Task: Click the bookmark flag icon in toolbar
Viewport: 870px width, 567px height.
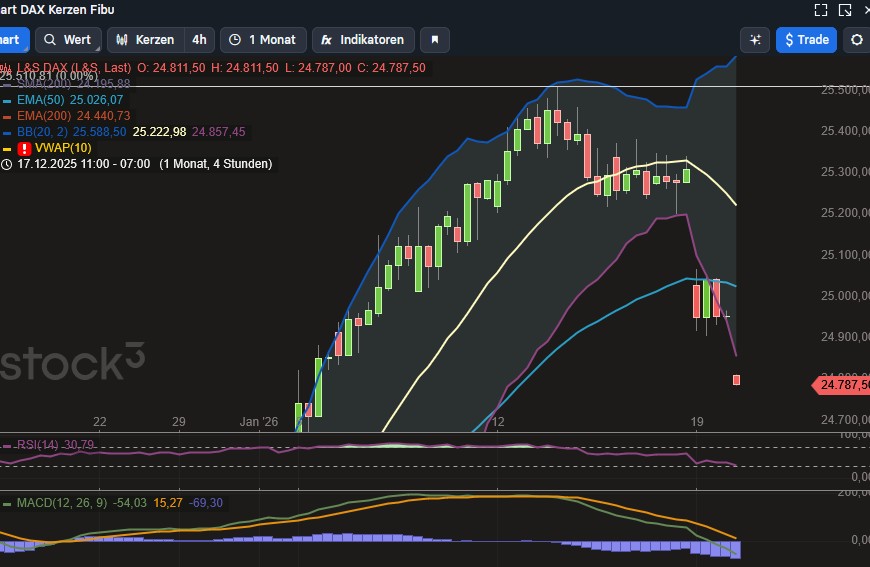Action: click(435, 40)
